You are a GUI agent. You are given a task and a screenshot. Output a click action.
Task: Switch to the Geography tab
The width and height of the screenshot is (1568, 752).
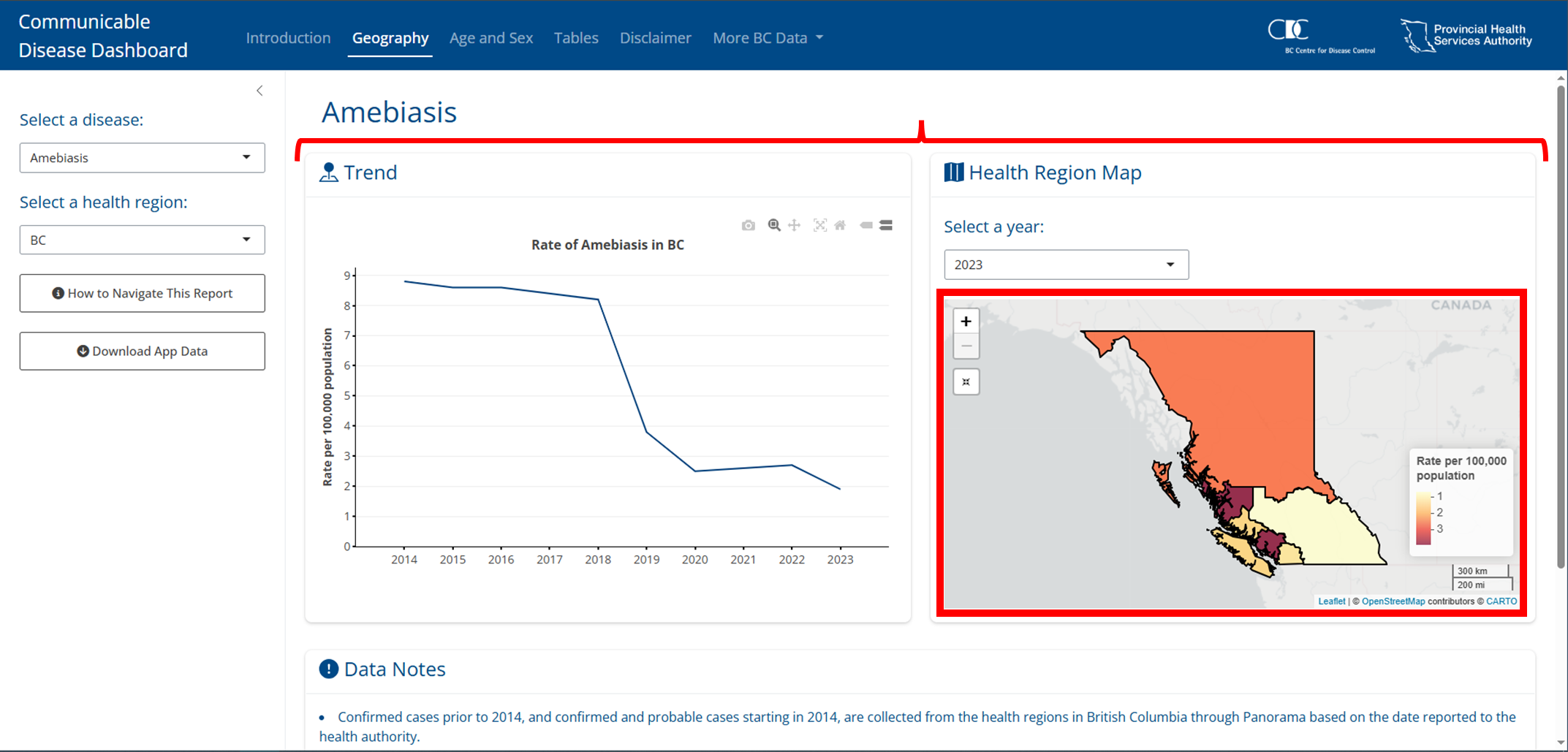pos(390,38)
